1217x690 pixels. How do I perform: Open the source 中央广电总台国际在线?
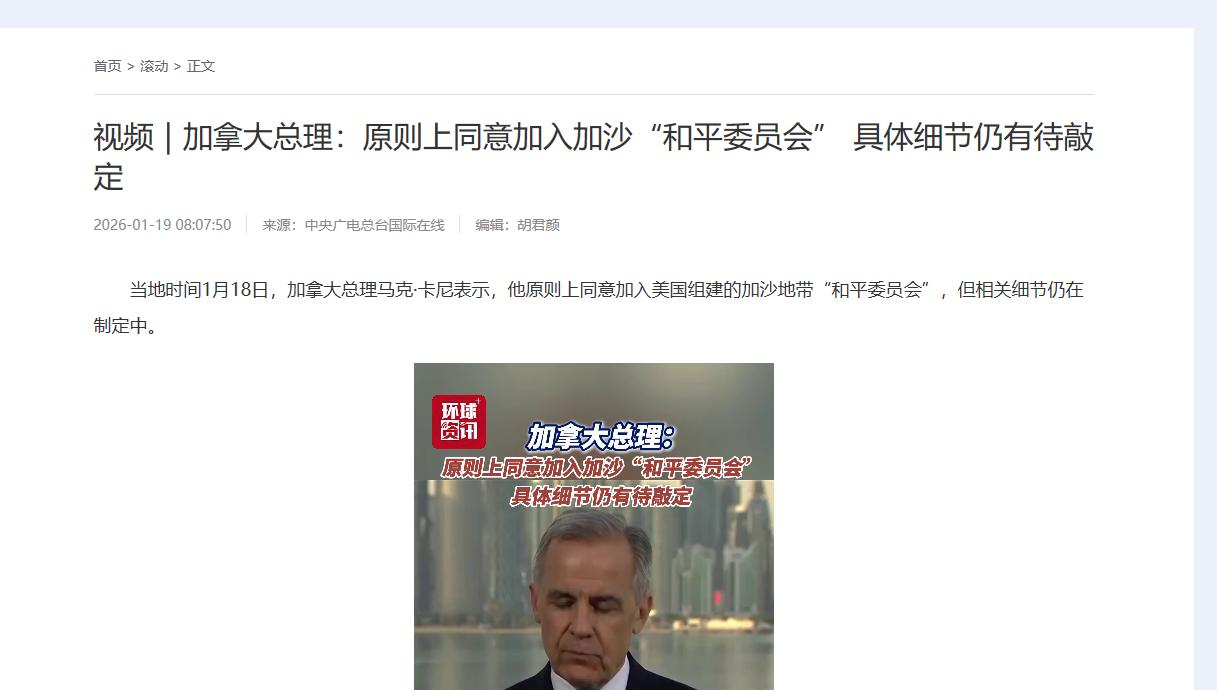coord(374,225)
